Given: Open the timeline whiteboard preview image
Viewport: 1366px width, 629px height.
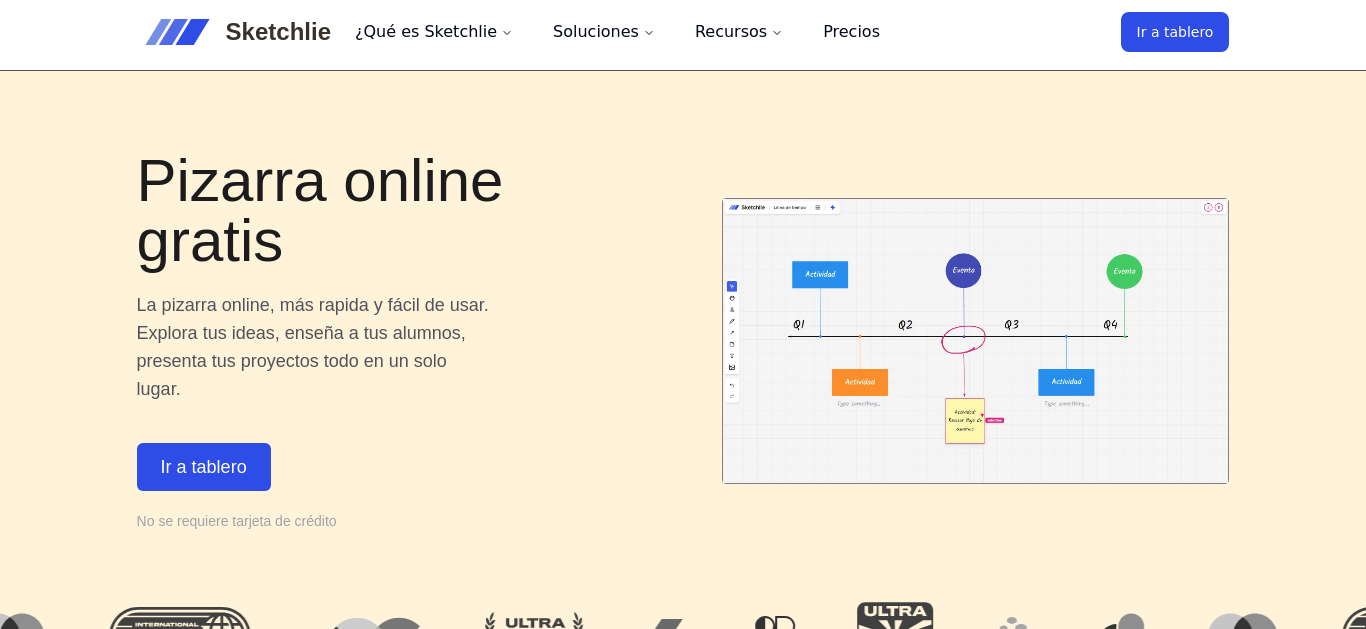Looking at the screenshot, I should 975,341.
